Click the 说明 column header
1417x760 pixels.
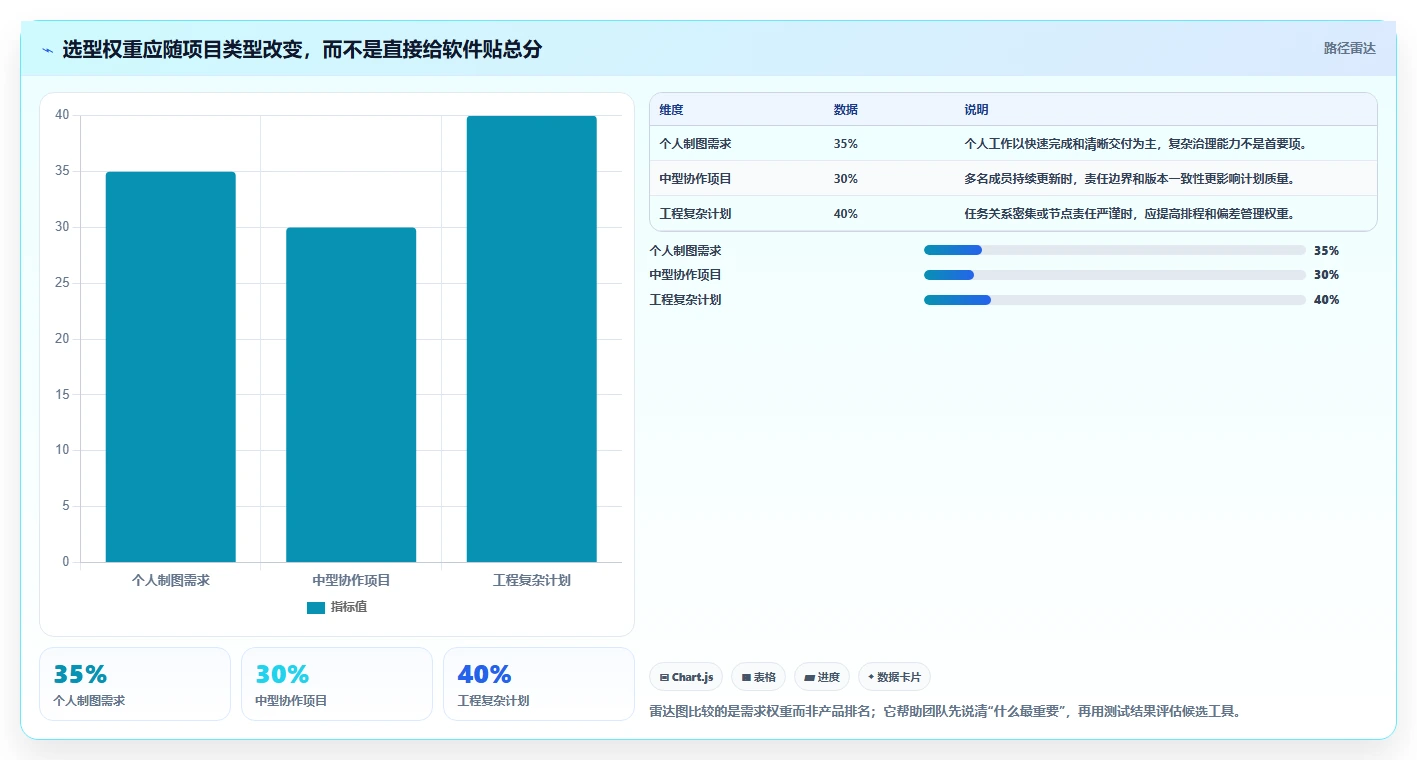(976, 110)
